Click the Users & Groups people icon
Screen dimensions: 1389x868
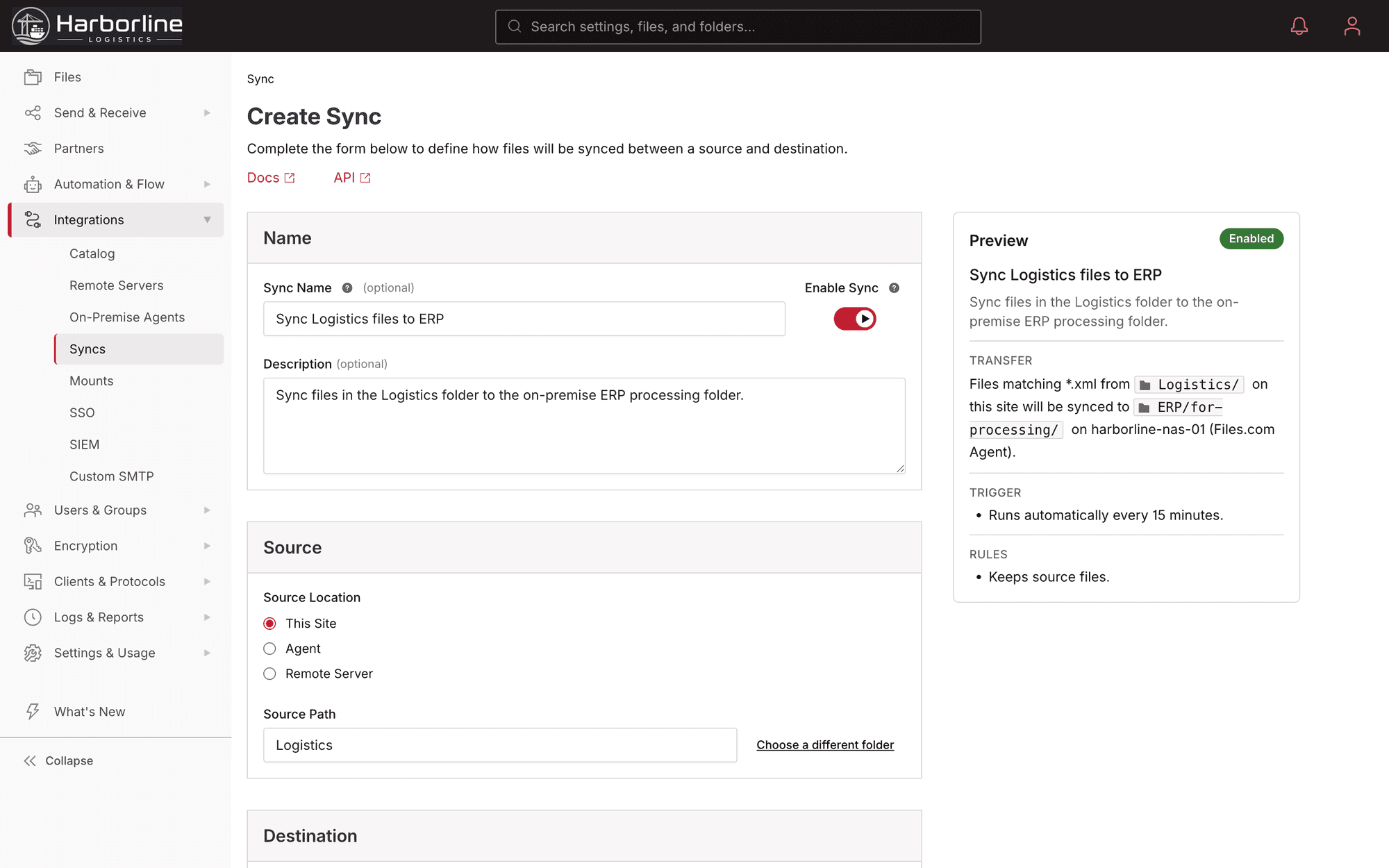(x=33, y=510)
